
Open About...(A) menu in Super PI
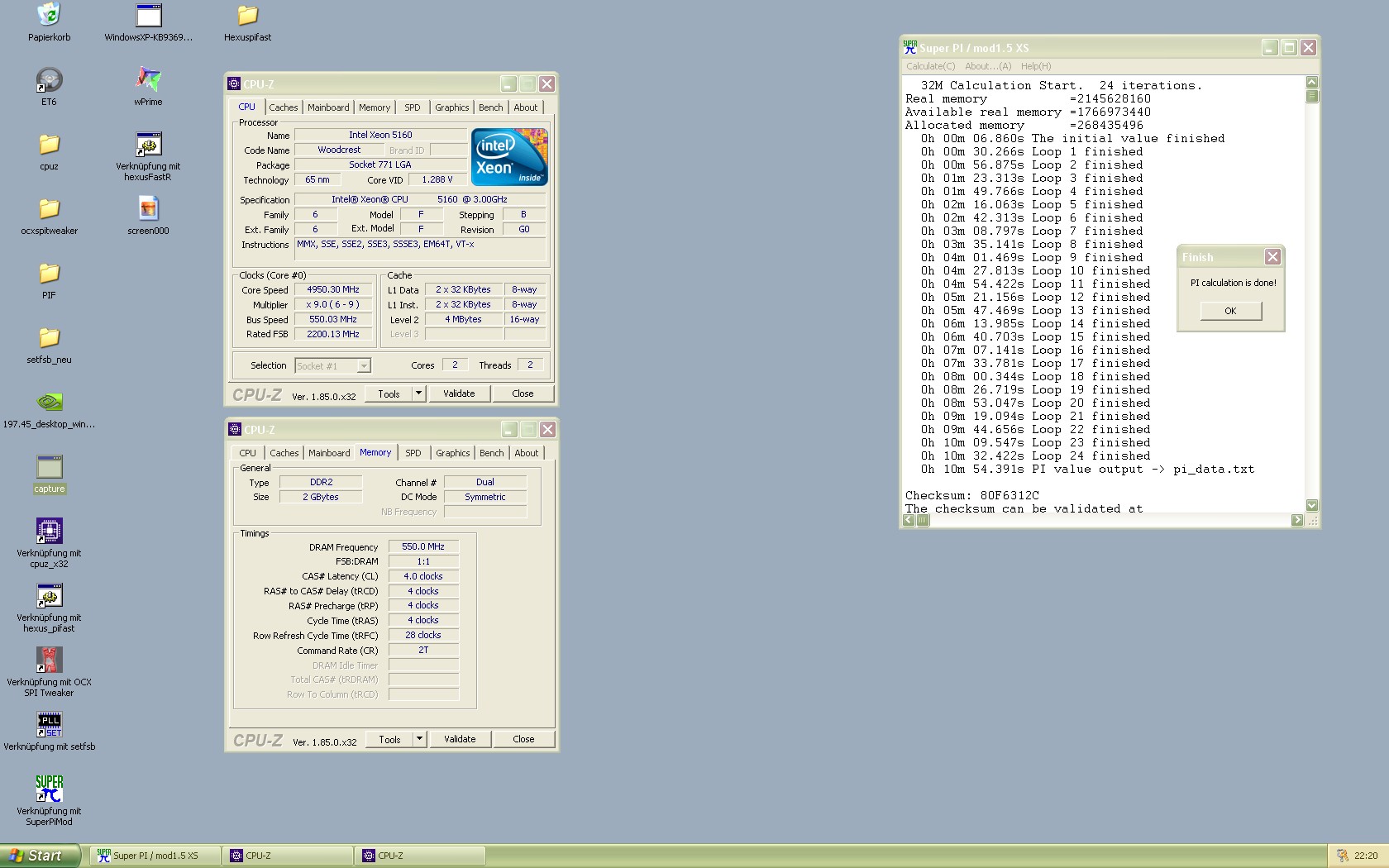pyautogui.click(x=988, y=66)
